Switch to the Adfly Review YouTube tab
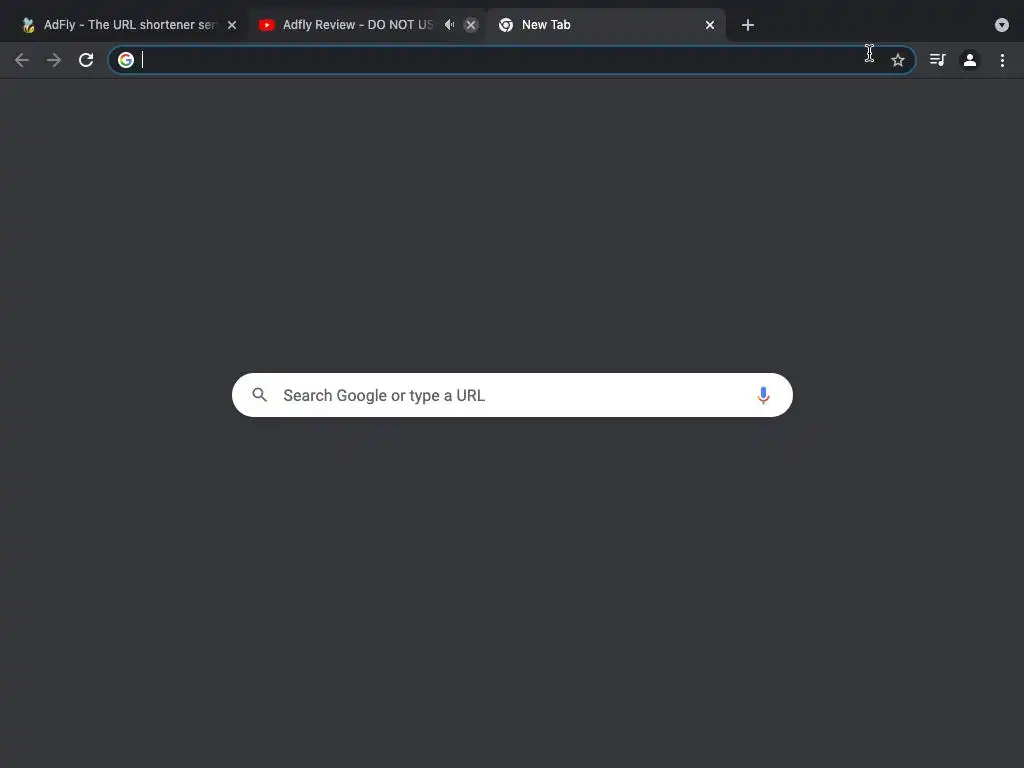Viewport: 1024px width, 768px height. coord(366,25)
